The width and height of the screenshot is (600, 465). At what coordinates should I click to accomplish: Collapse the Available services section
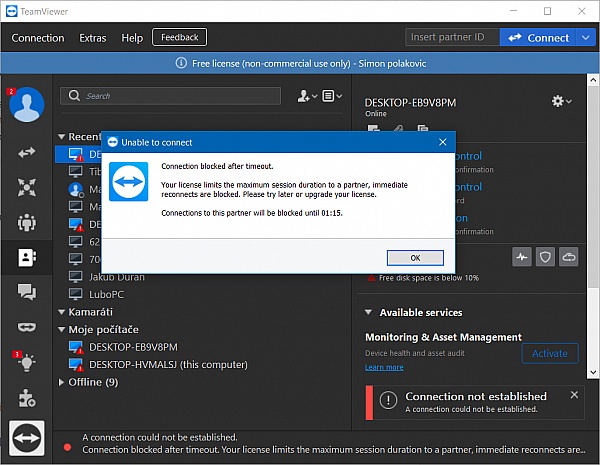[369, 313]
